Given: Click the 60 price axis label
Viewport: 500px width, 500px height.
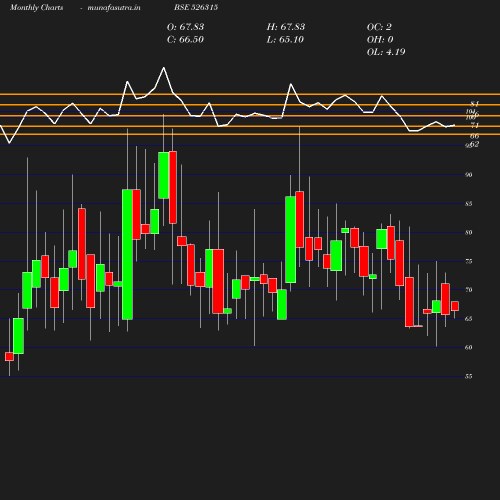Looking at the screenshot, I should click(x=469, y=347).
